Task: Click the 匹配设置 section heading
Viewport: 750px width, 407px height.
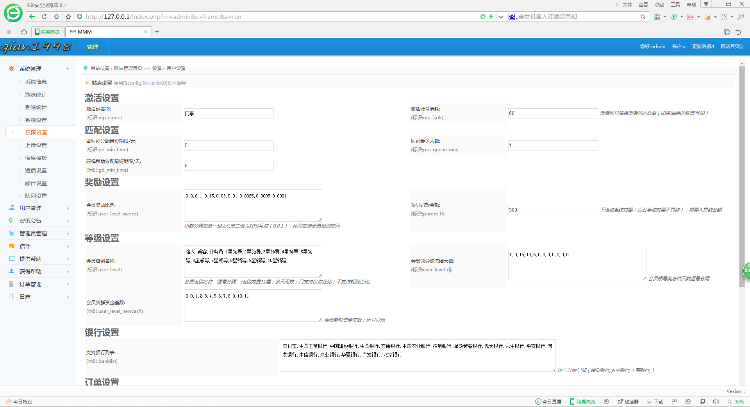Action: (x=102, y=130)
